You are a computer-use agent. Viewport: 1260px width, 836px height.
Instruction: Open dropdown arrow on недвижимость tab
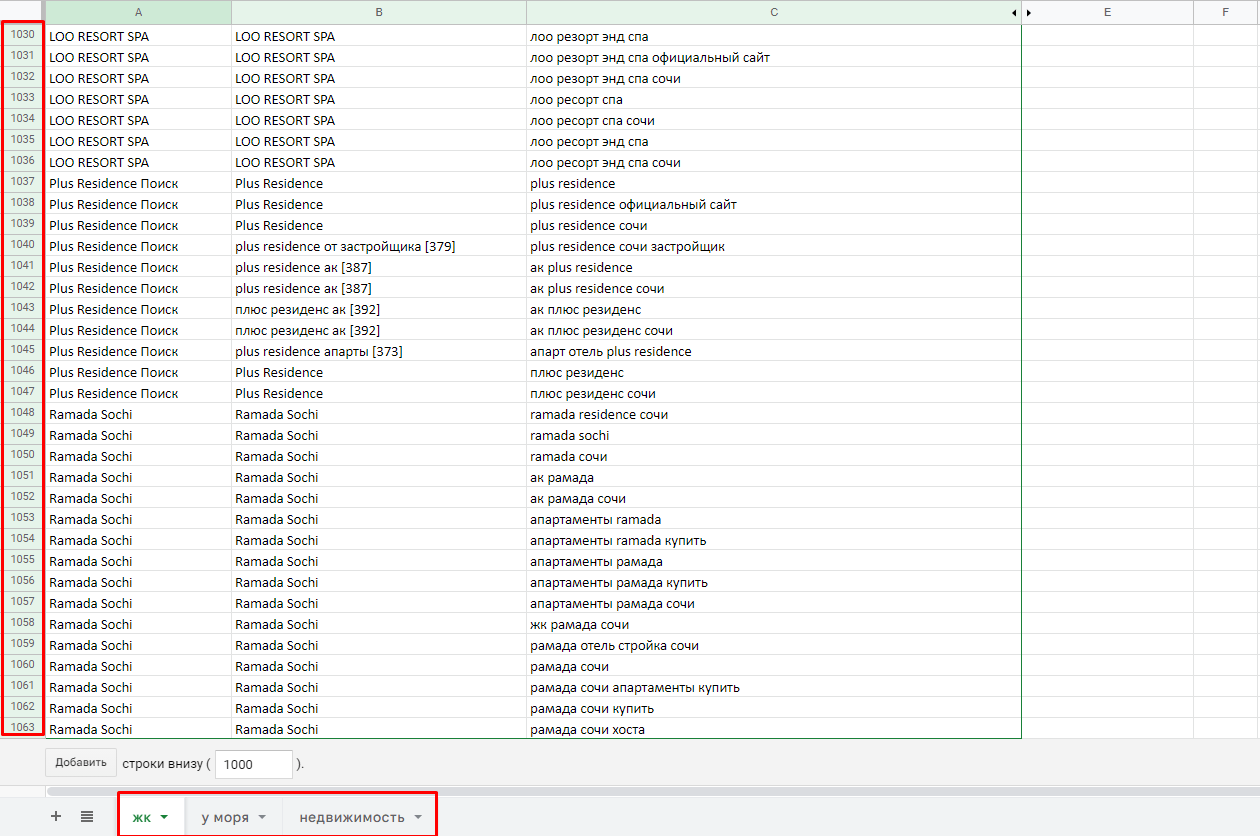click(418, 817)
